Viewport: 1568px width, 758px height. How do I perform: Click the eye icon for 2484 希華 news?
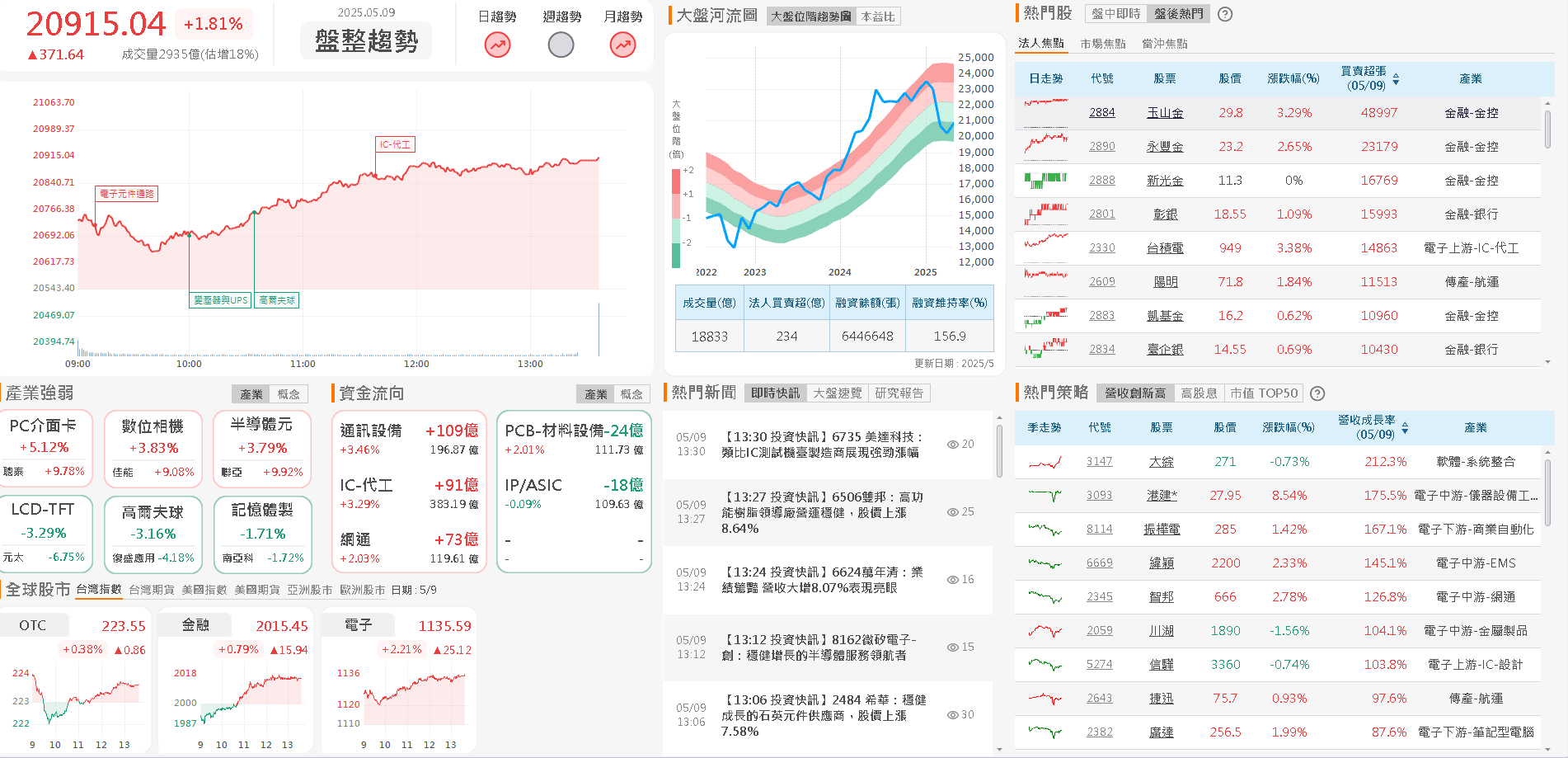tap(952, 715)
